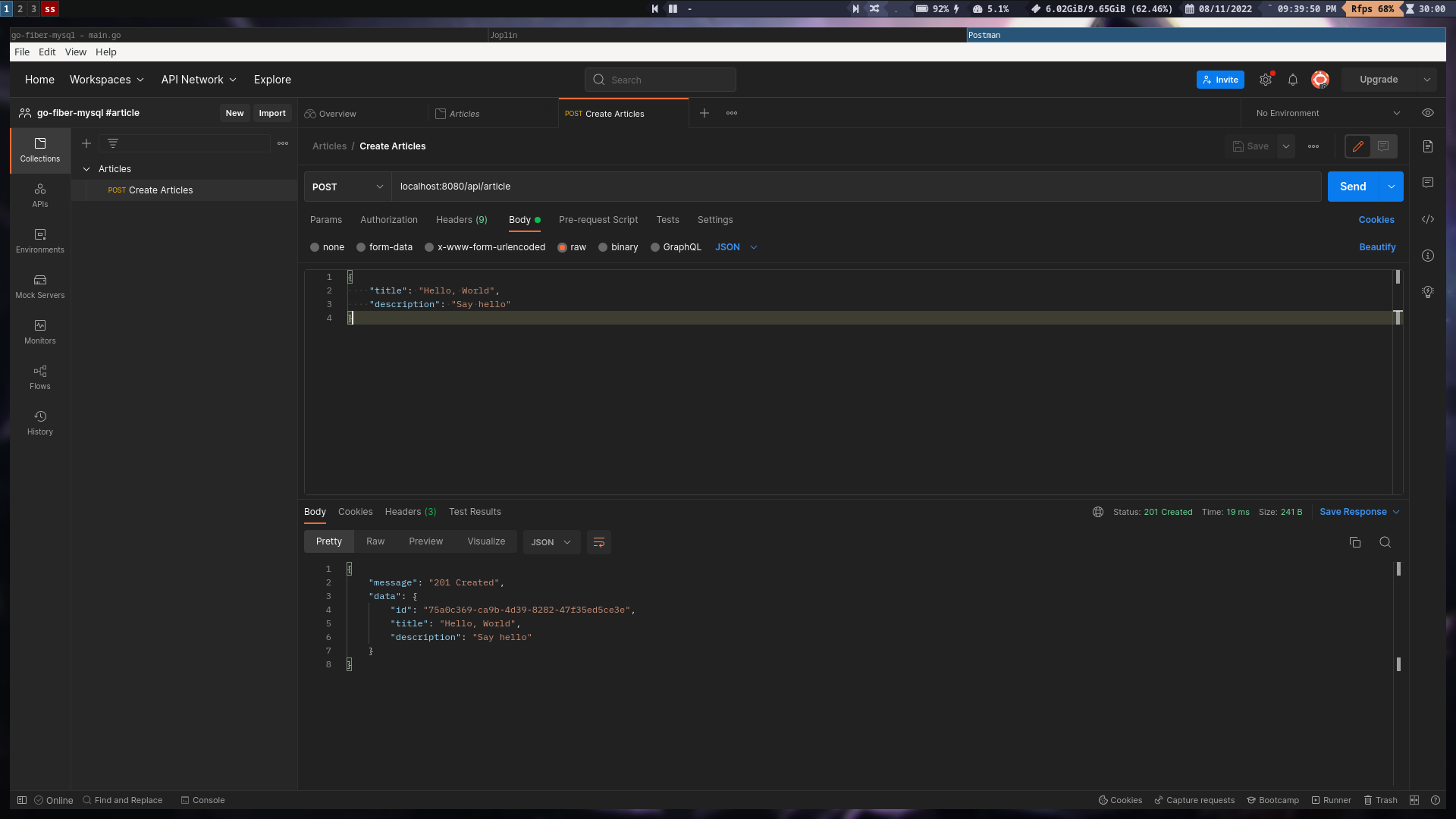Choose the GraphQL body type radio
Image resolution: width=1456 pixels, height=819 pixels.
pos(655,247)
